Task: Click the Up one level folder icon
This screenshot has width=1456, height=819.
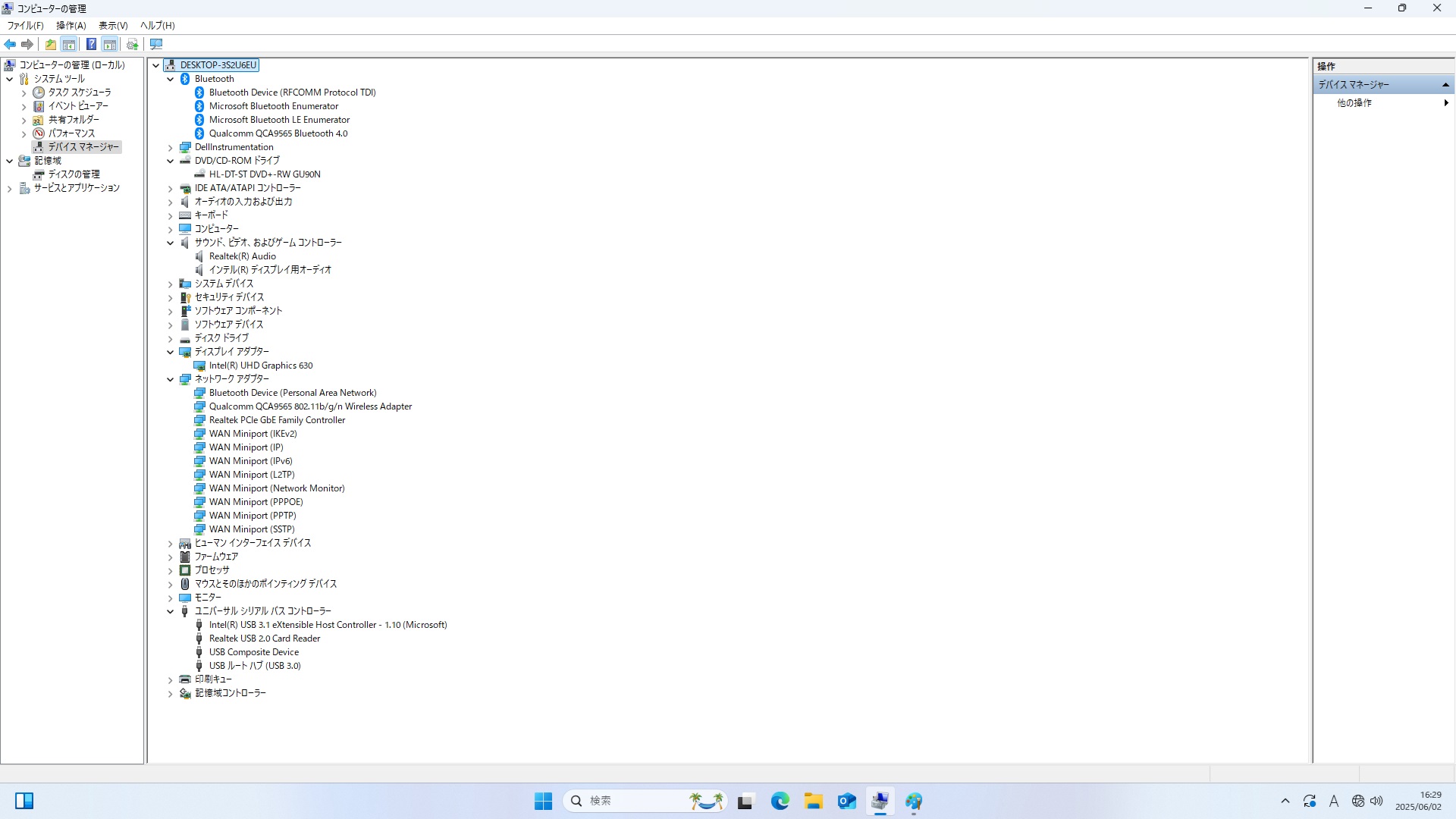Action: 51,44
